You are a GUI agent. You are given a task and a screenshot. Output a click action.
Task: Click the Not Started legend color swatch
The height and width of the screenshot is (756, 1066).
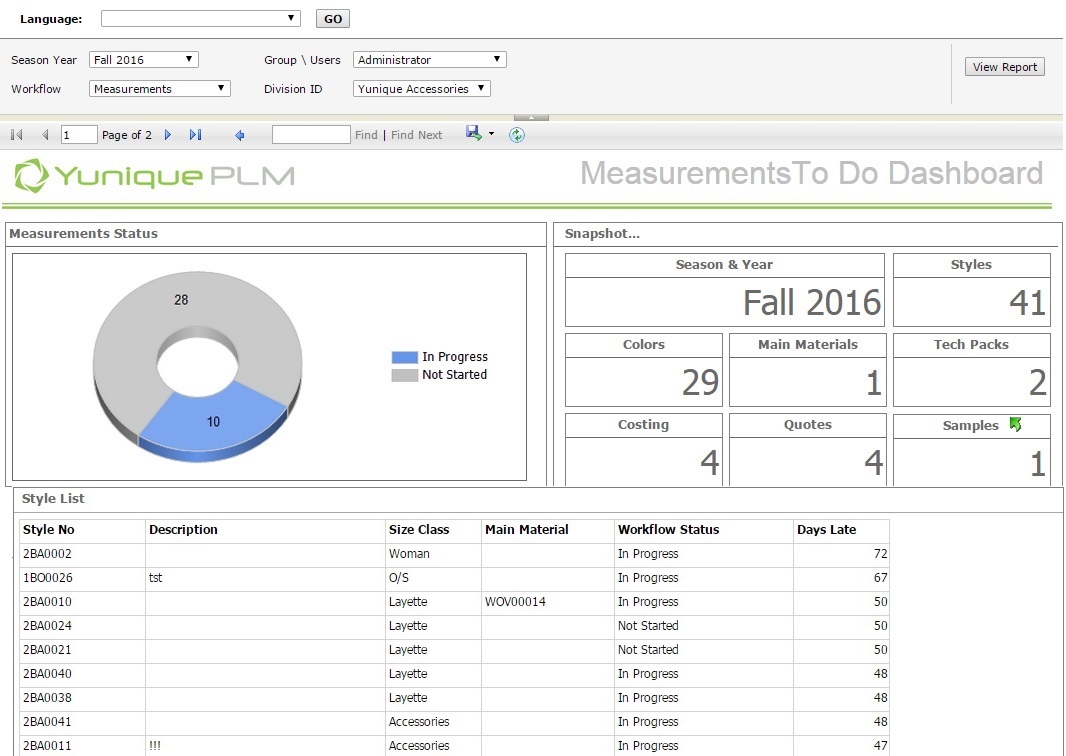click(x=405, y=375)
